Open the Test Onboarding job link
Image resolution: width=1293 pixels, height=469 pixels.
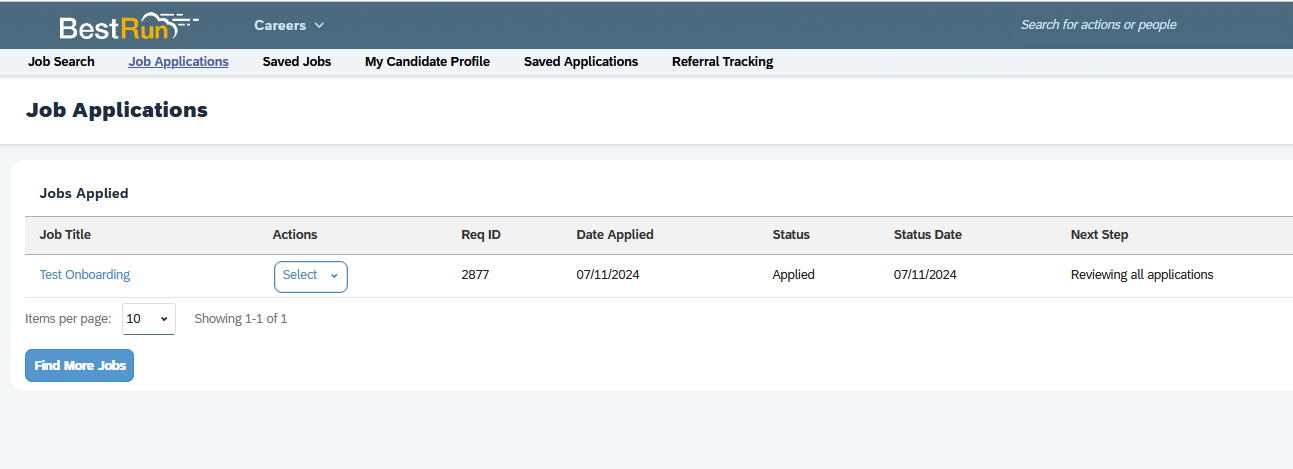(x=85, y=275)
